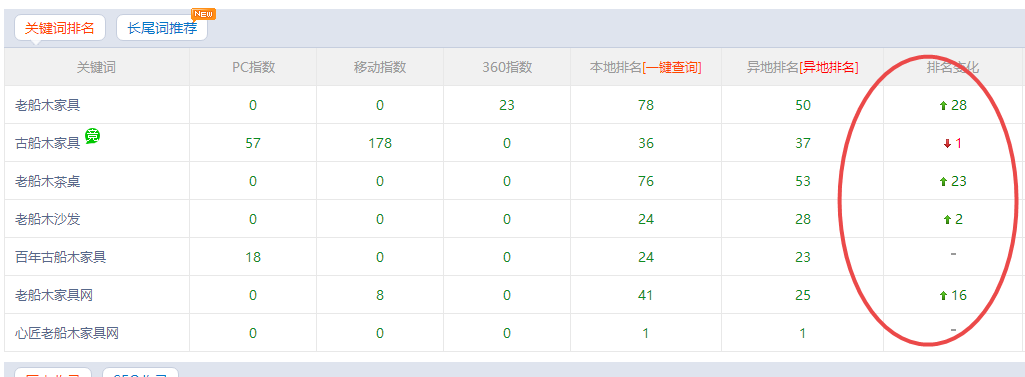
Task: Click the 一键查询 link in 本地排名 header
Action: 672,67
